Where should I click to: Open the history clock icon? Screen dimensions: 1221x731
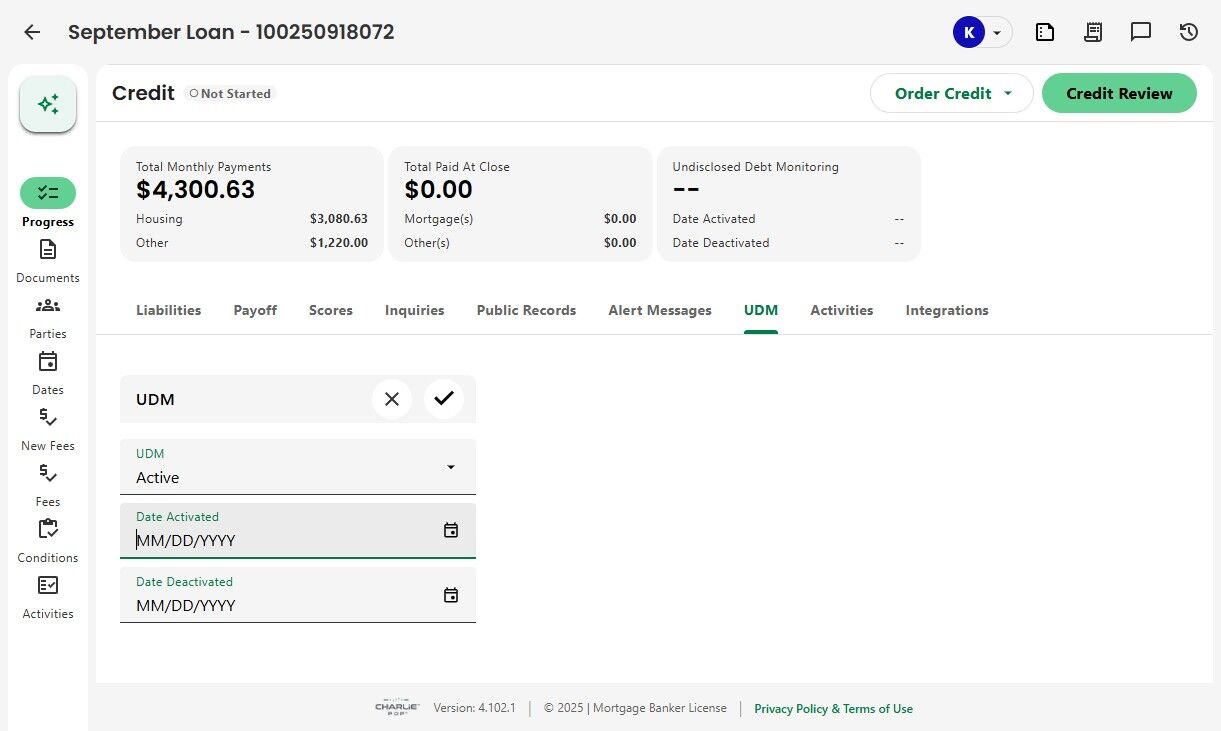(1189, 32)
